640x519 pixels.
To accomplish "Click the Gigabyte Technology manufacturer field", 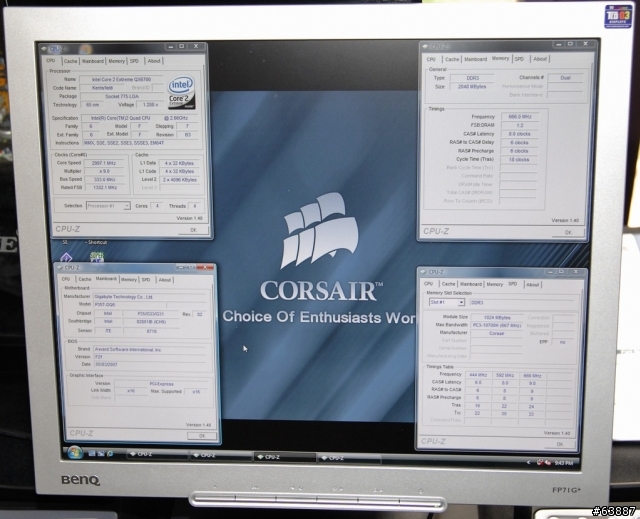I will [149, 297].
